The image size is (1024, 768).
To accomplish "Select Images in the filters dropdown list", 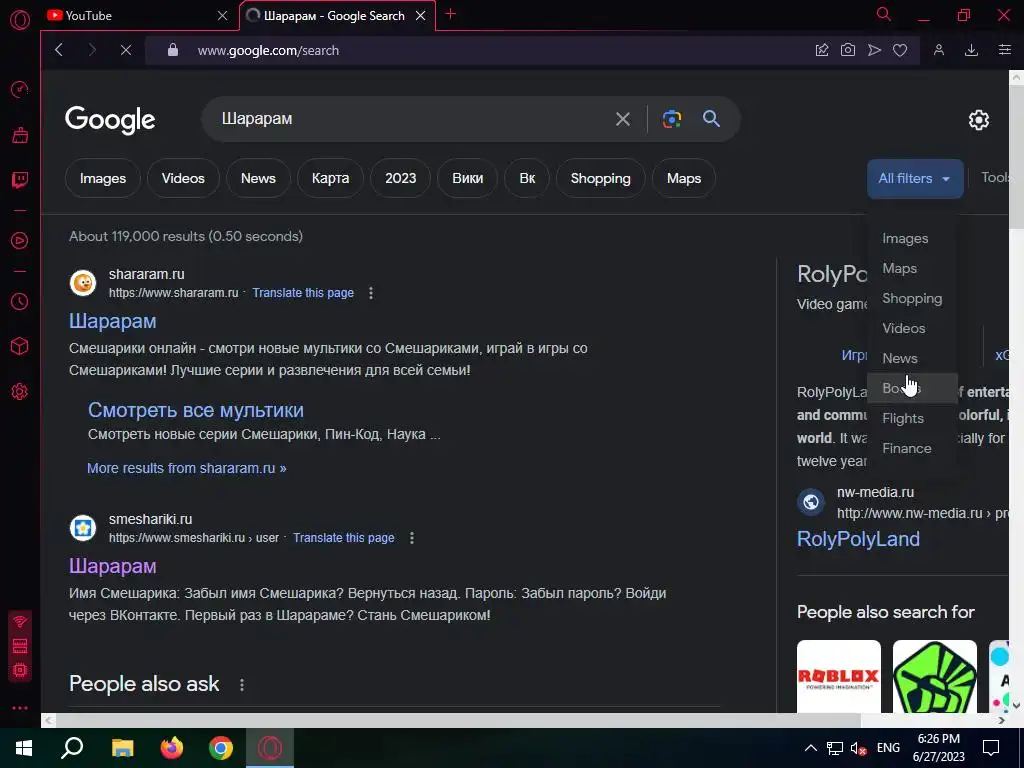I will click(x=905, y=238).
